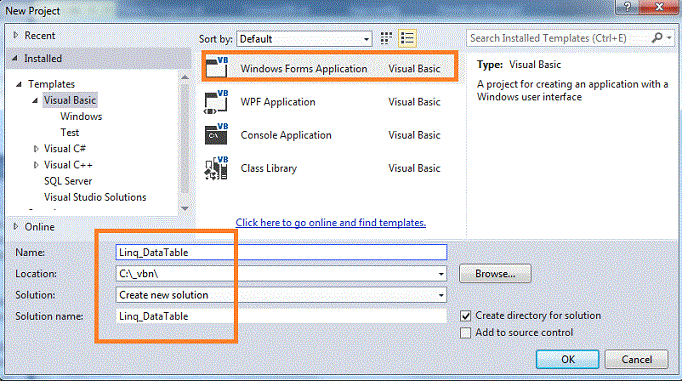Uncheck Create directory for solution
The width and height of the screenshot is (682, 381).
[465, 316]
